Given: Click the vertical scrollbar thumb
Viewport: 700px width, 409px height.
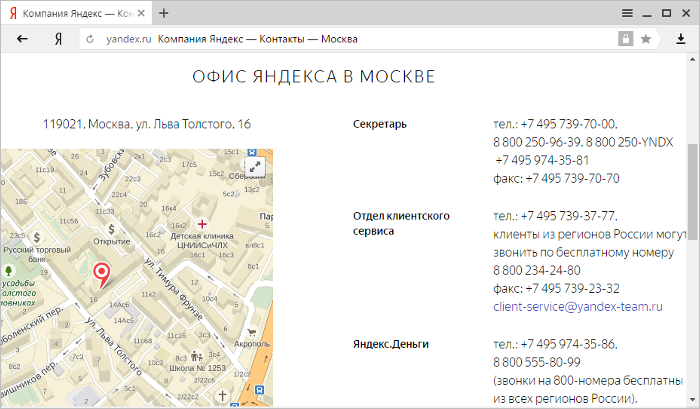Looking at the screenshot, I should tap(693, 192).
